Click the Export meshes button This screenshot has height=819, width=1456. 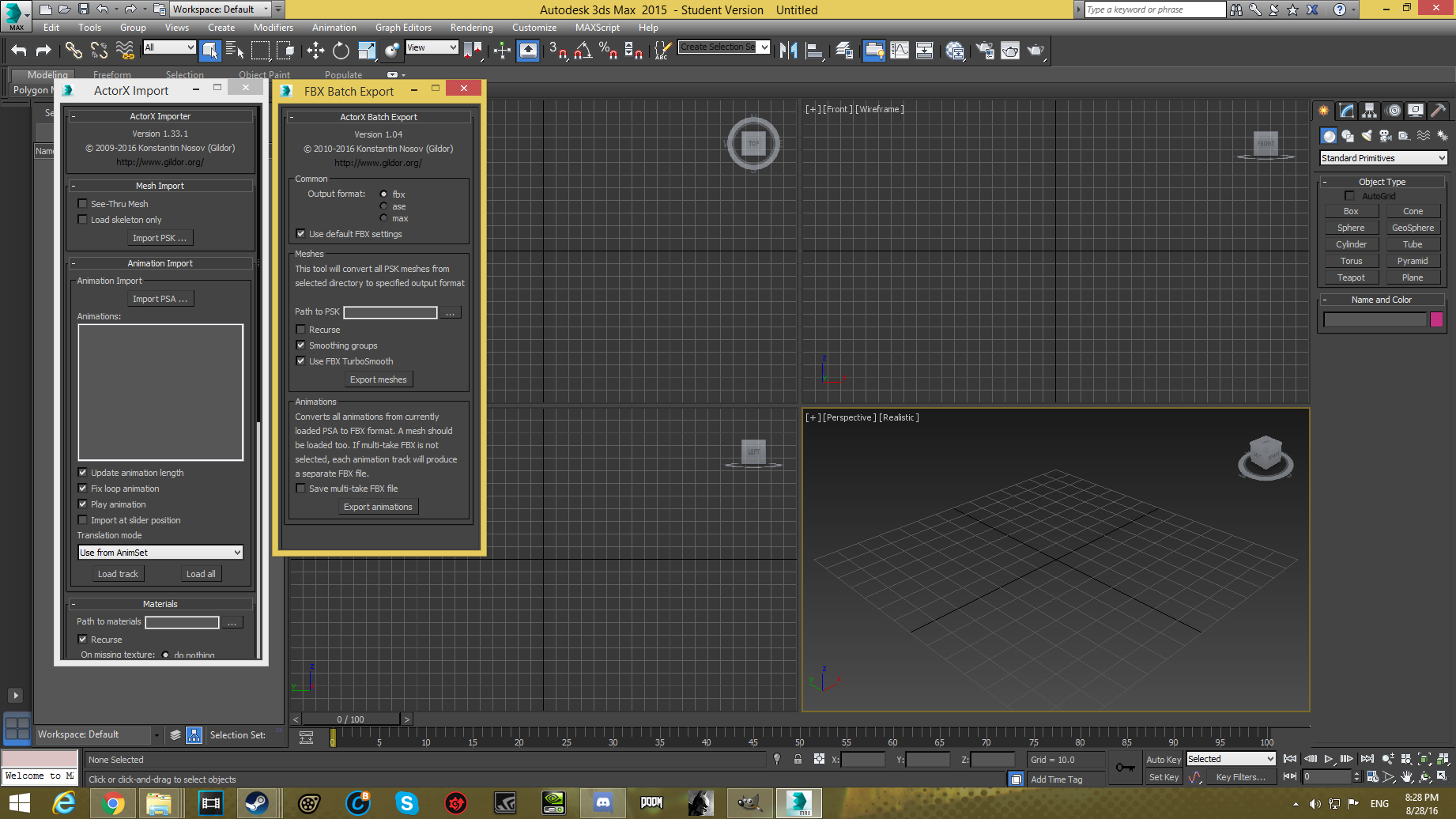click(x=378, y=379)
